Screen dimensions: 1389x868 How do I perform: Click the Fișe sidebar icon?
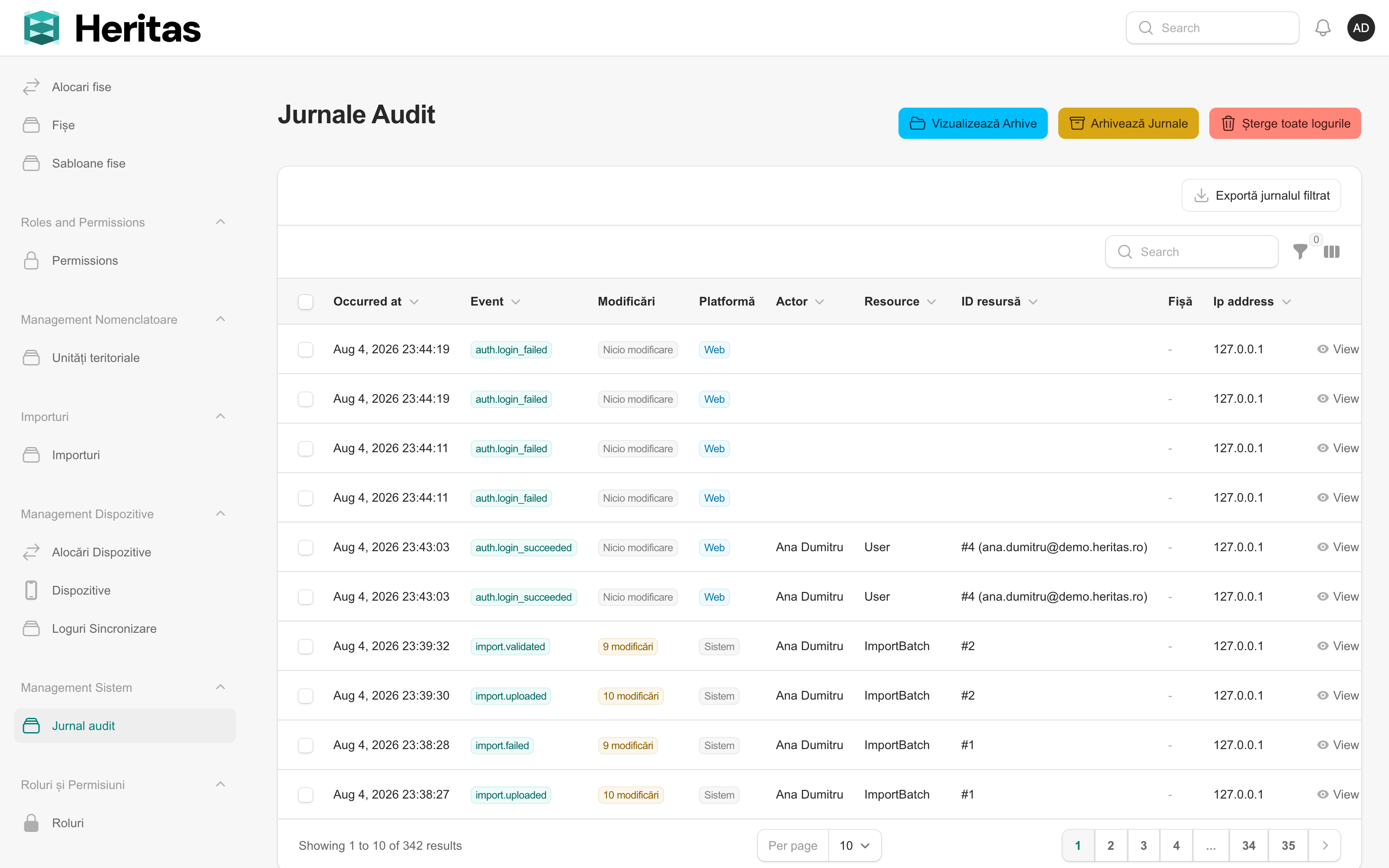(31, 125)
